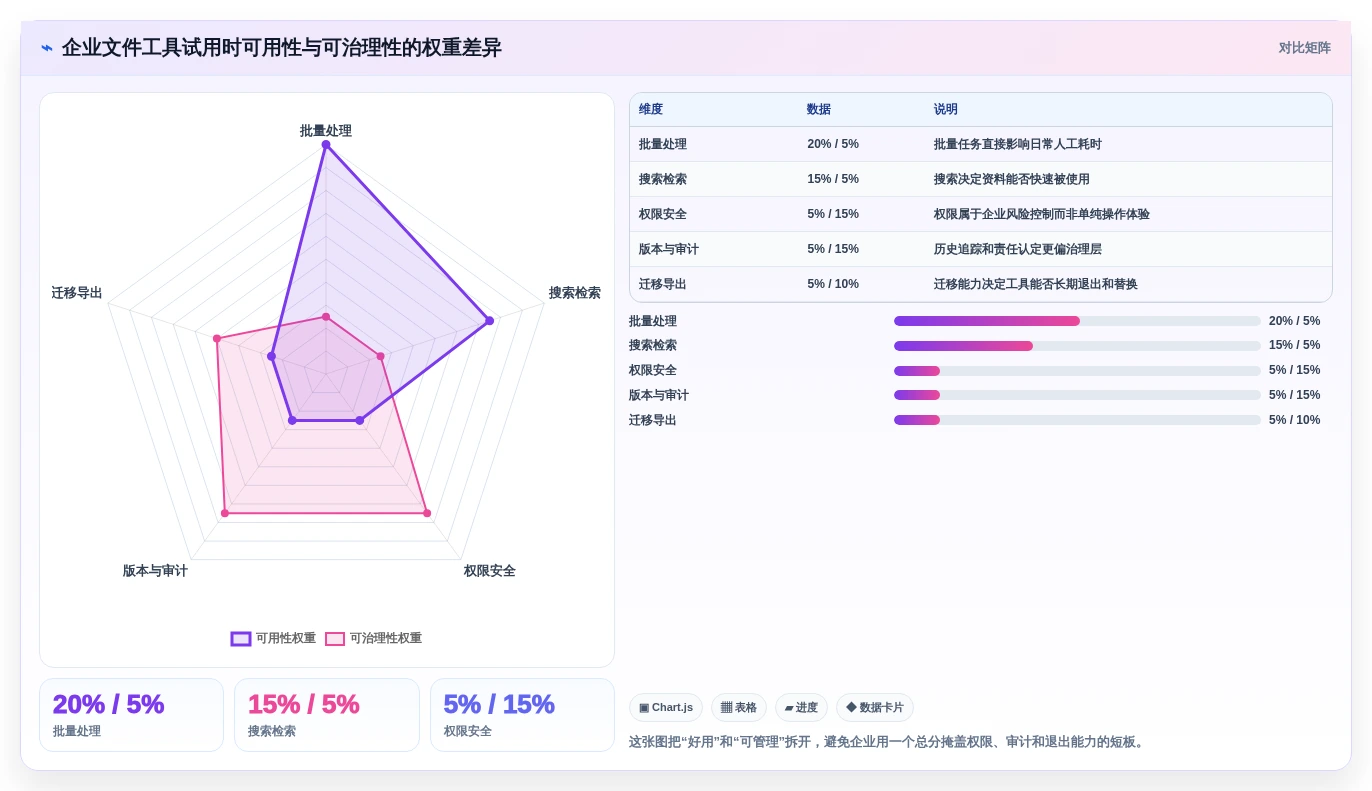This screenshot has width=1372, height=791.
Task: Select the 迁移导出 table row cell
Action: [663, 284]
